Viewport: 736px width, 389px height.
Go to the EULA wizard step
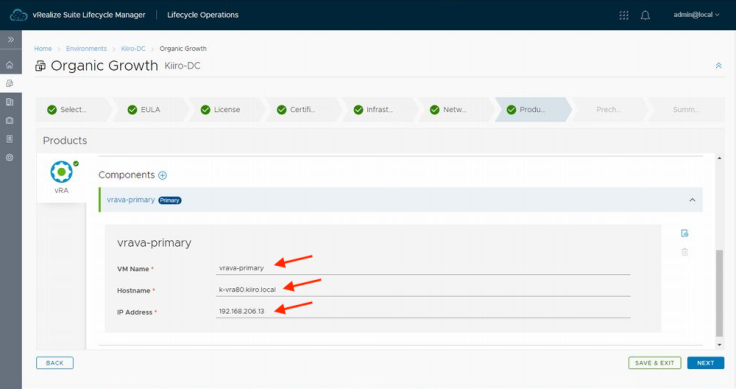pyautogui.click(x=150, y=109)
